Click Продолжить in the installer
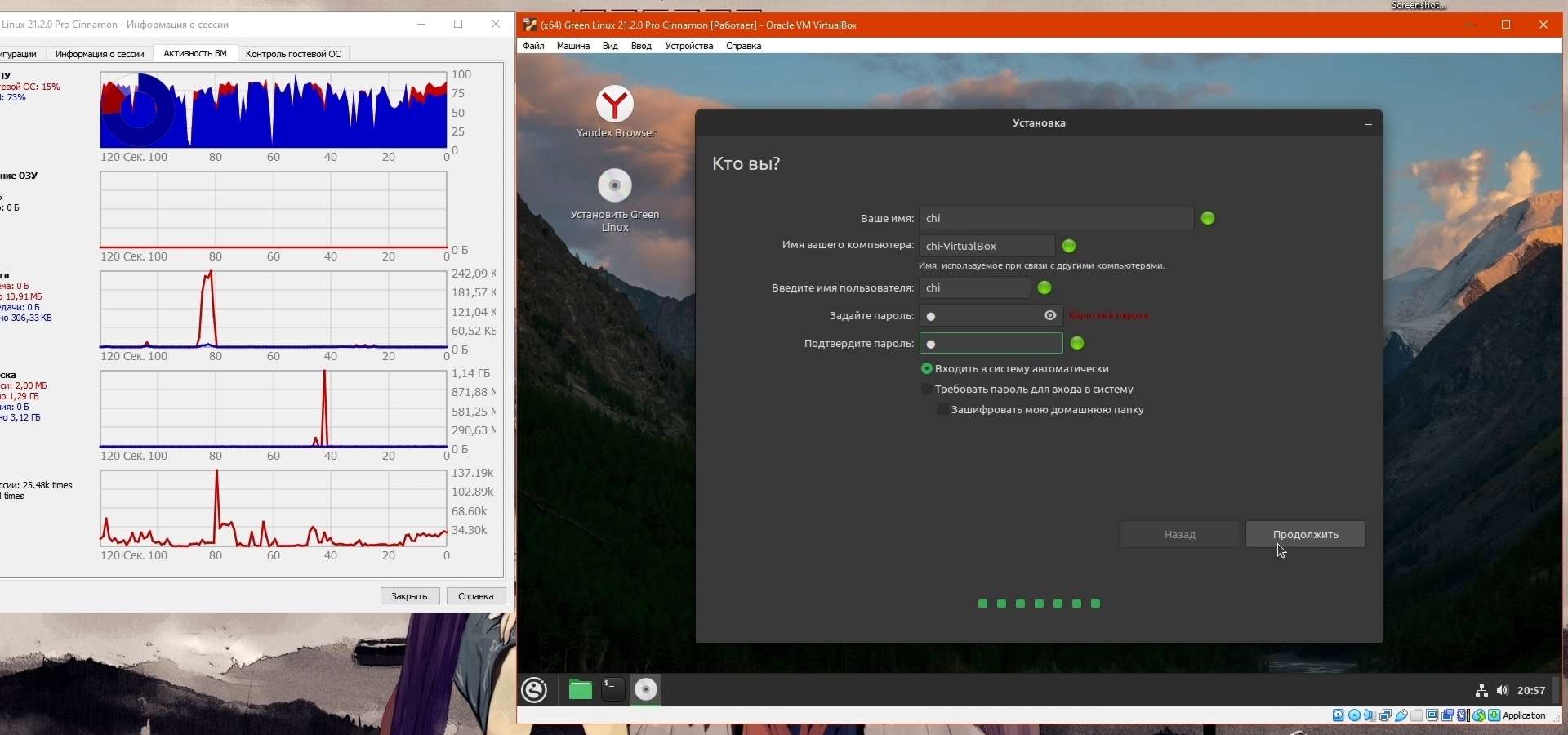 1306,535
